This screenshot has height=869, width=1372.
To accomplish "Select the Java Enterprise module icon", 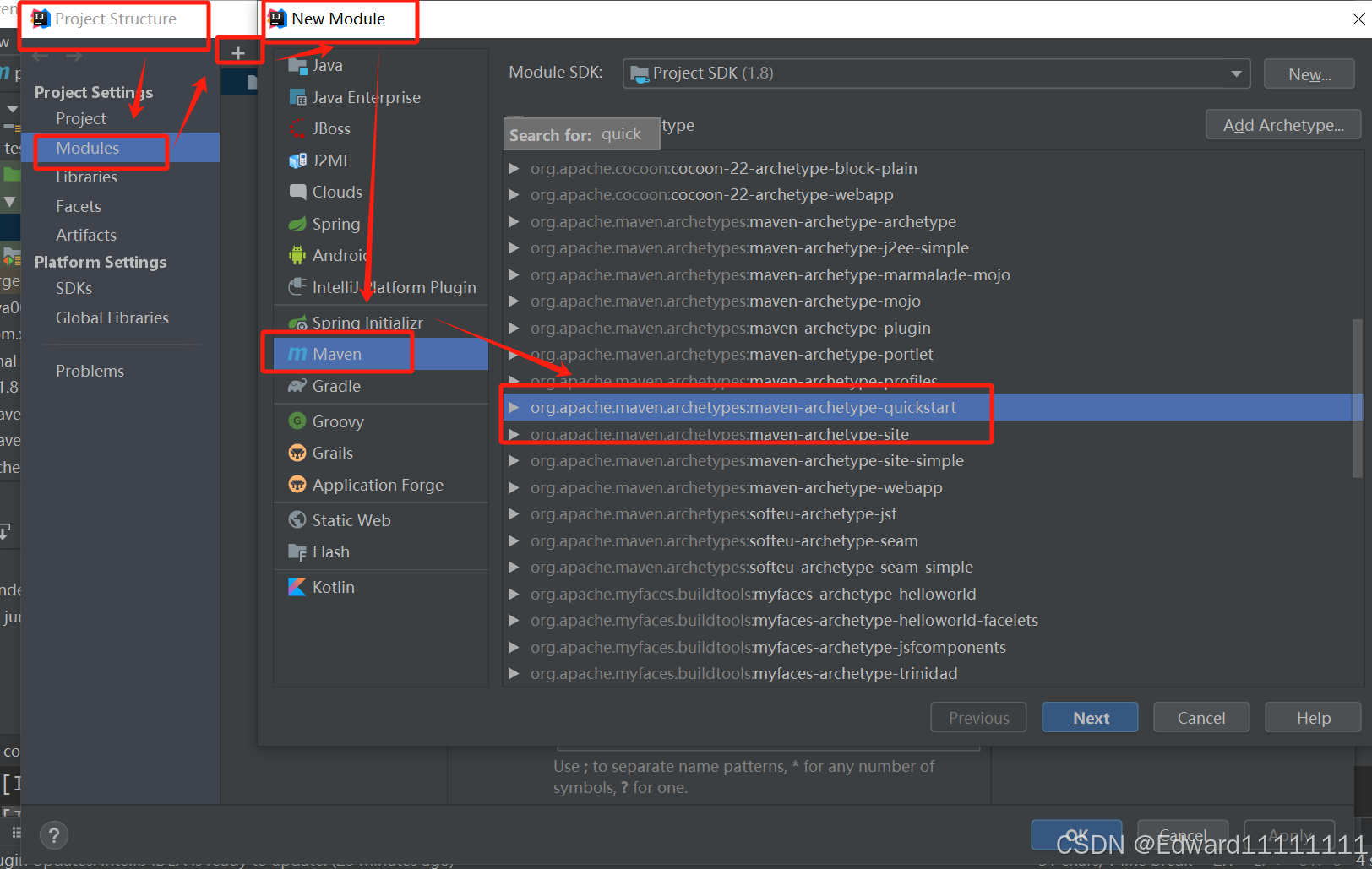I will coord(297,97).
